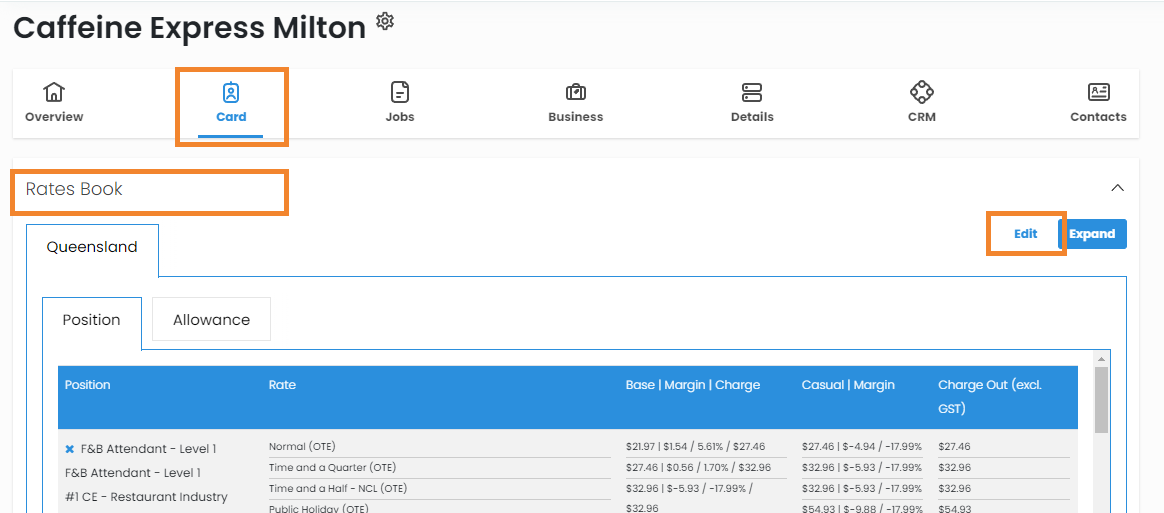Click the scrollbar up arrow in rates table
1164x513 pixels.
(x=1101, y=358)
